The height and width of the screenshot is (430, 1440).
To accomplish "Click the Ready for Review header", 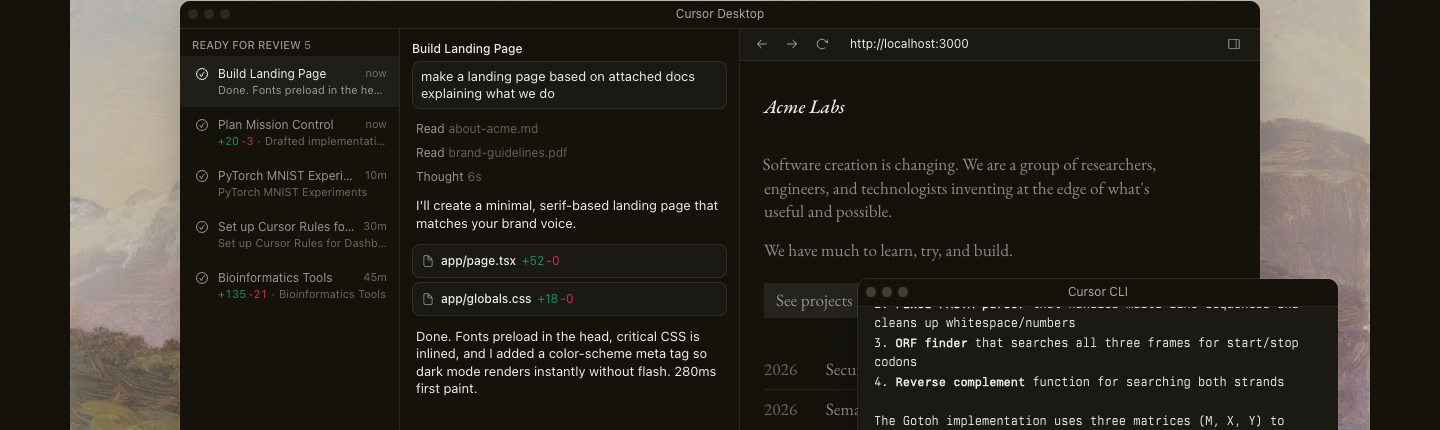I will 251,45.
